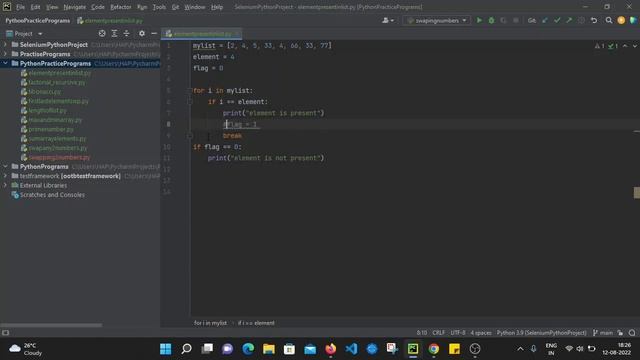
Task: Open Sticky Notes from taskbar
Action: [x=454, y=349]
